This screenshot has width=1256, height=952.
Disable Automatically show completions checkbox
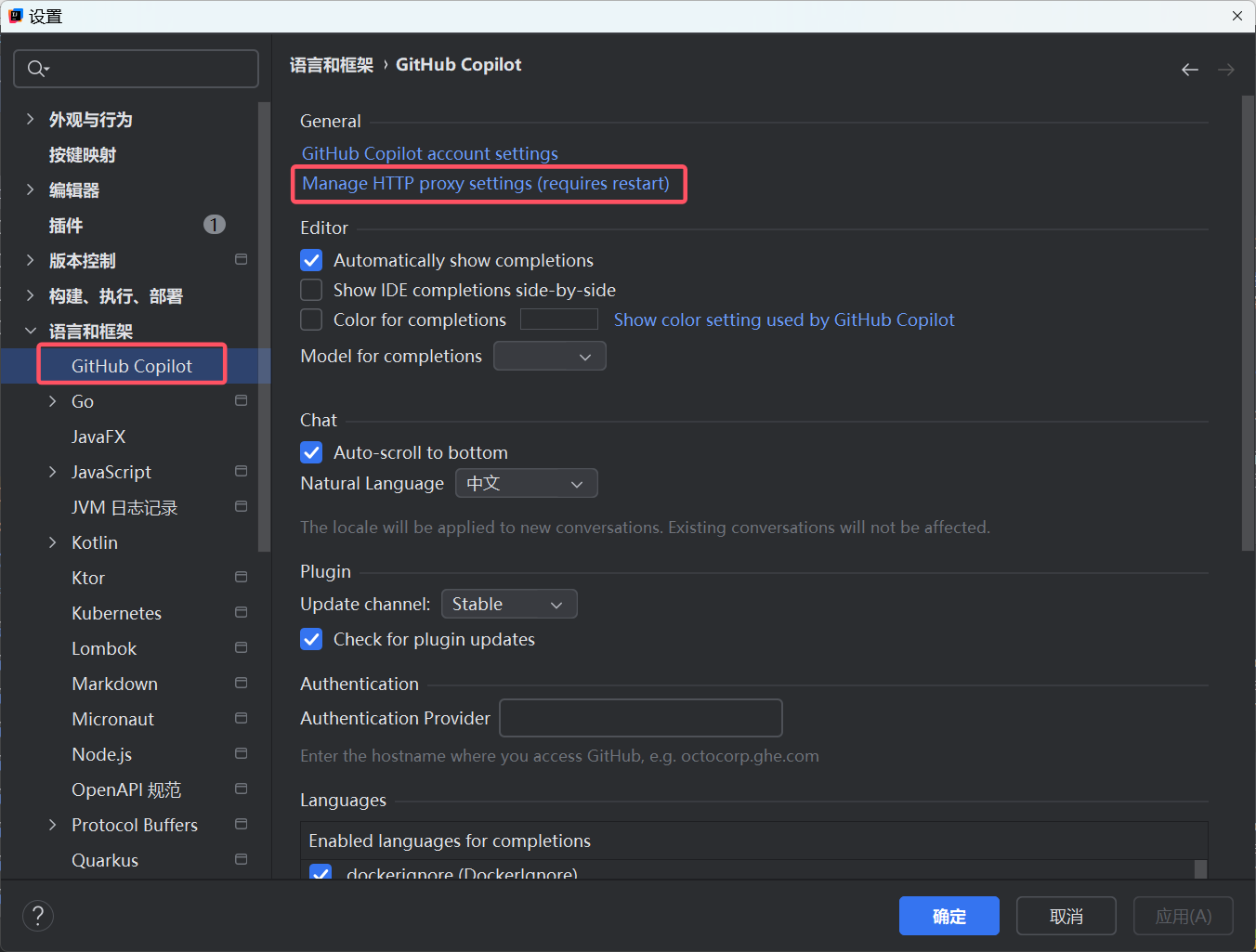pos(312,260)
